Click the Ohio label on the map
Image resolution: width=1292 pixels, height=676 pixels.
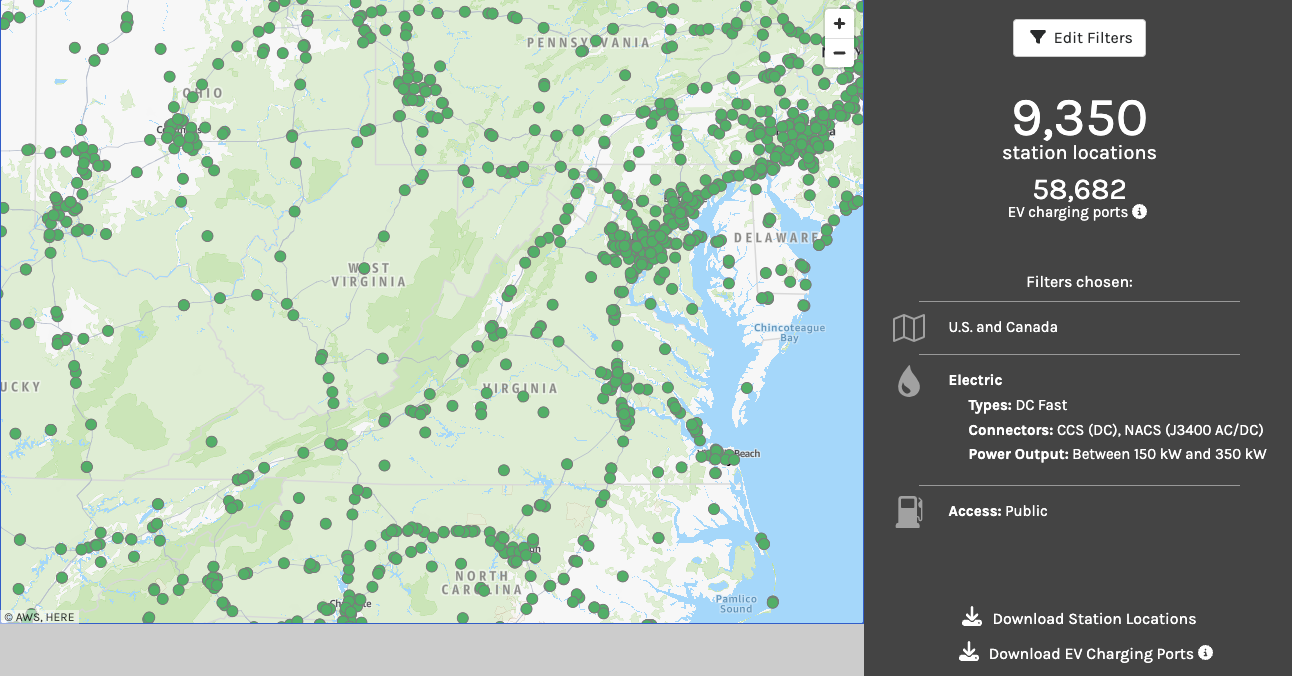pyautogui.click(x=203, y=93)
